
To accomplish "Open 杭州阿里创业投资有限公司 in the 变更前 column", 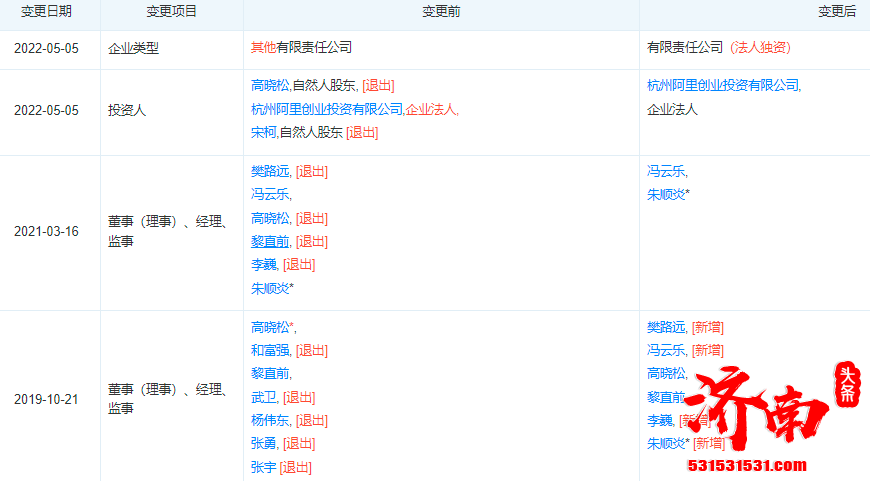I will click(x=326, y=109).
